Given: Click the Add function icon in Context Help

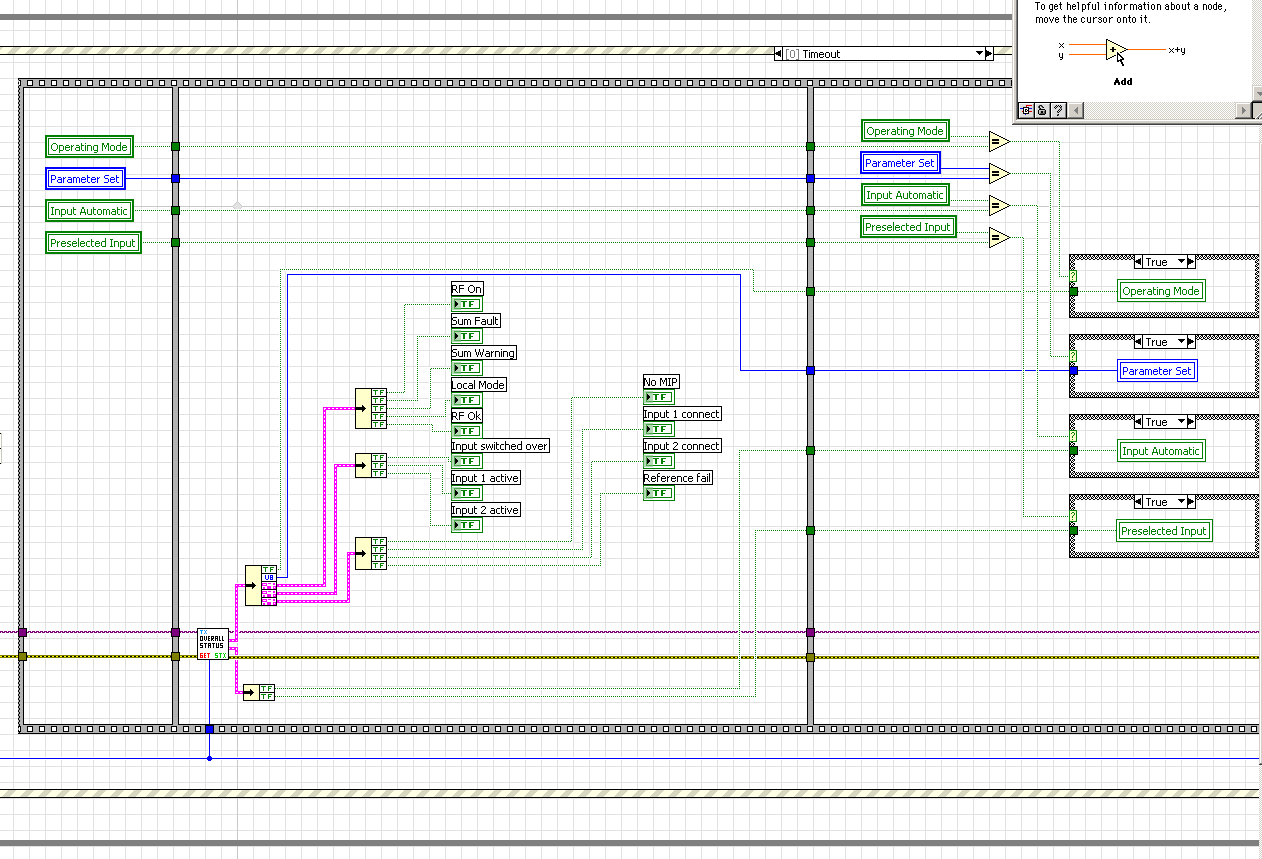Looking at the screenshot, I should [x=1115, y=50].
